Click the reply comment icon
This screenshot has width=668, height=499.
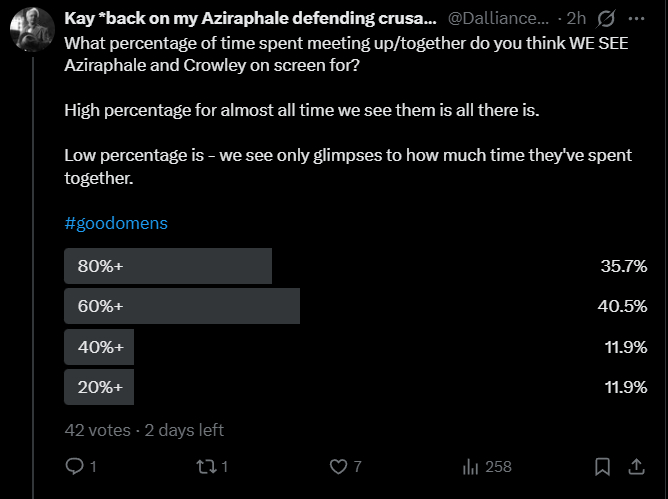click(x=73, y=466)
